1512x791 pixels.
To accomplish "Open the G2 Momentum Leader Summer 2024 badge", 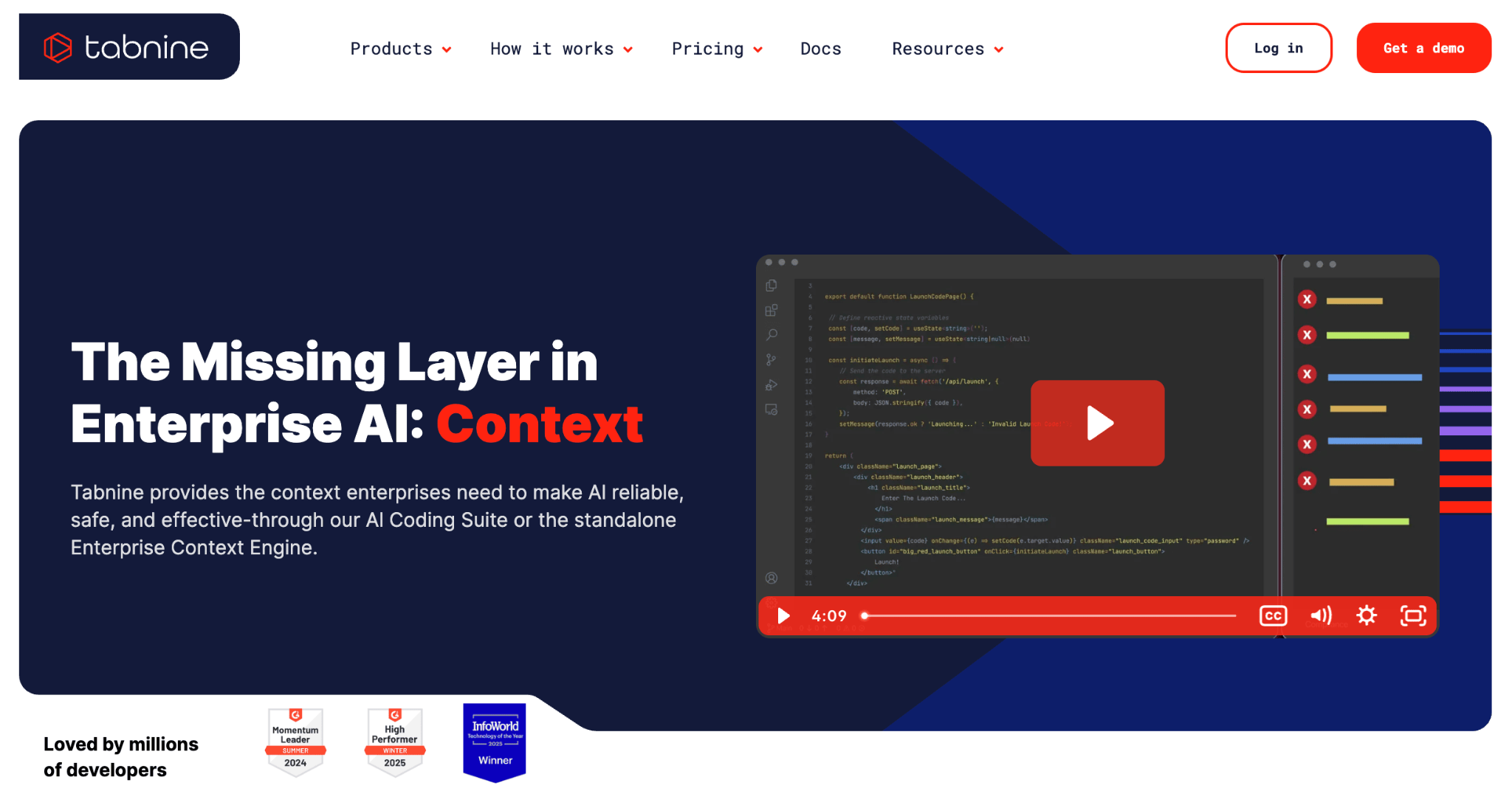I will tap(295, 742).
